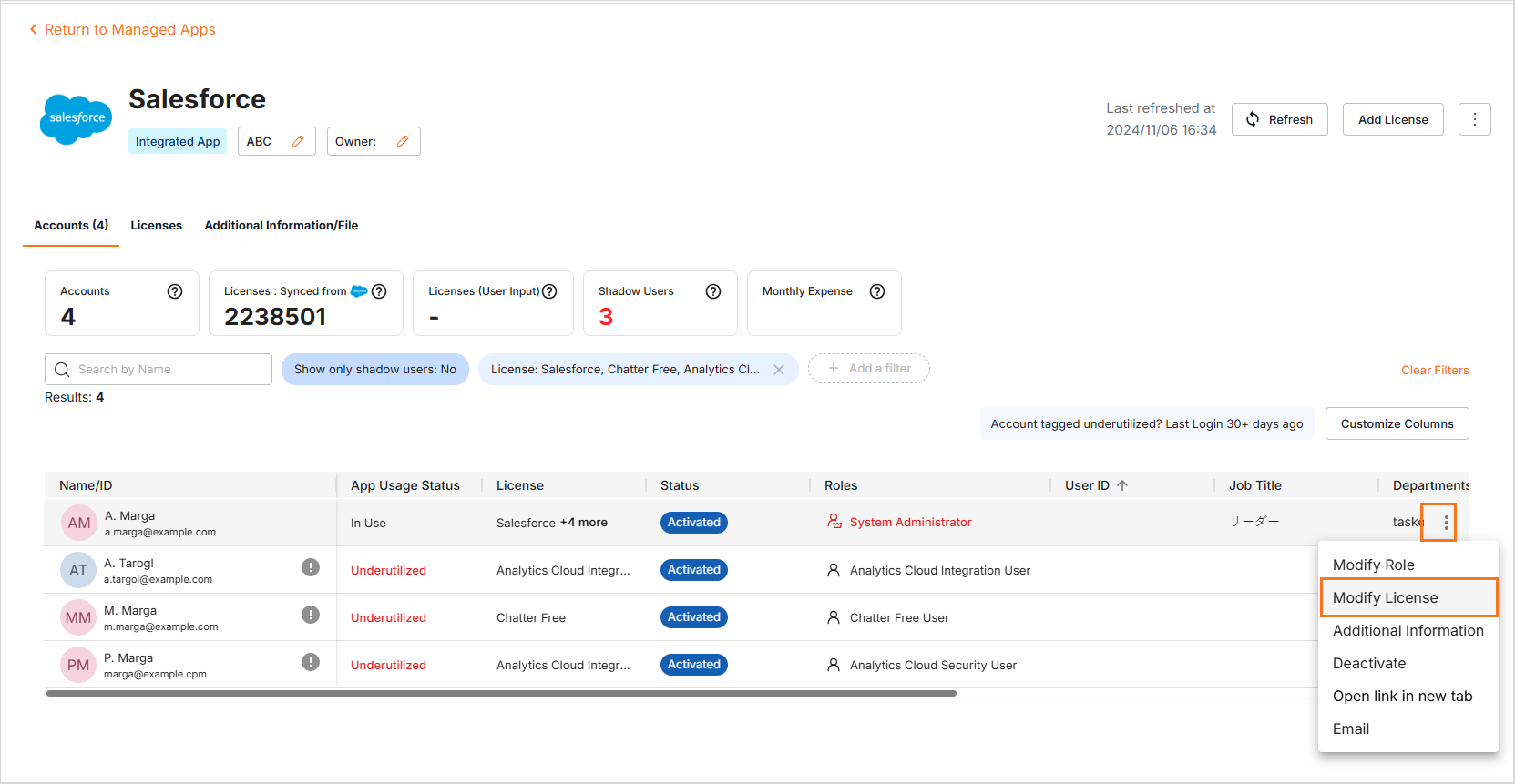Screen dimensions: 1515x784
Task: Click Chatter Free User role
Action: tap(899, 617)
